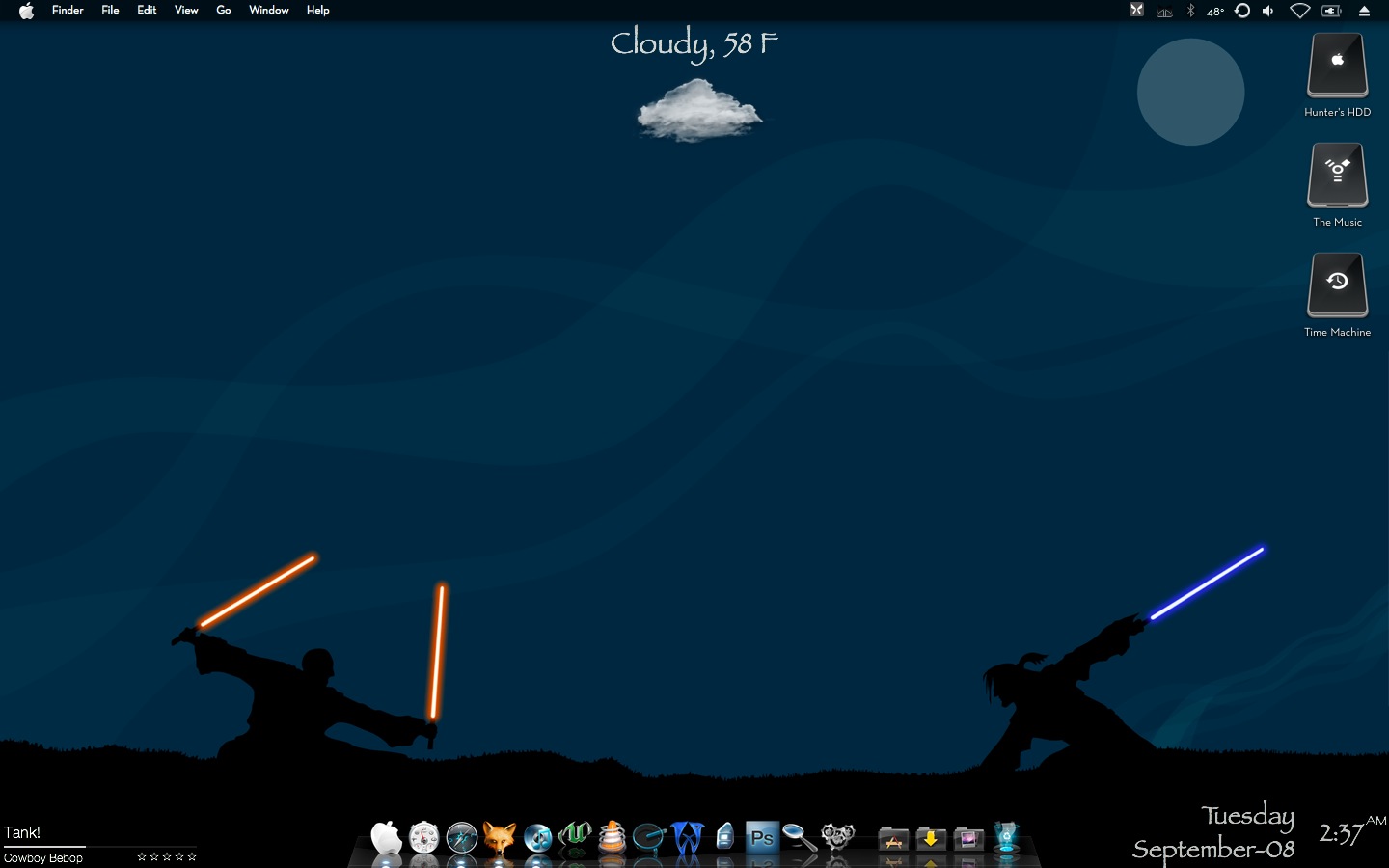
Task: Open the Finder menu
Action: point(68,11)
